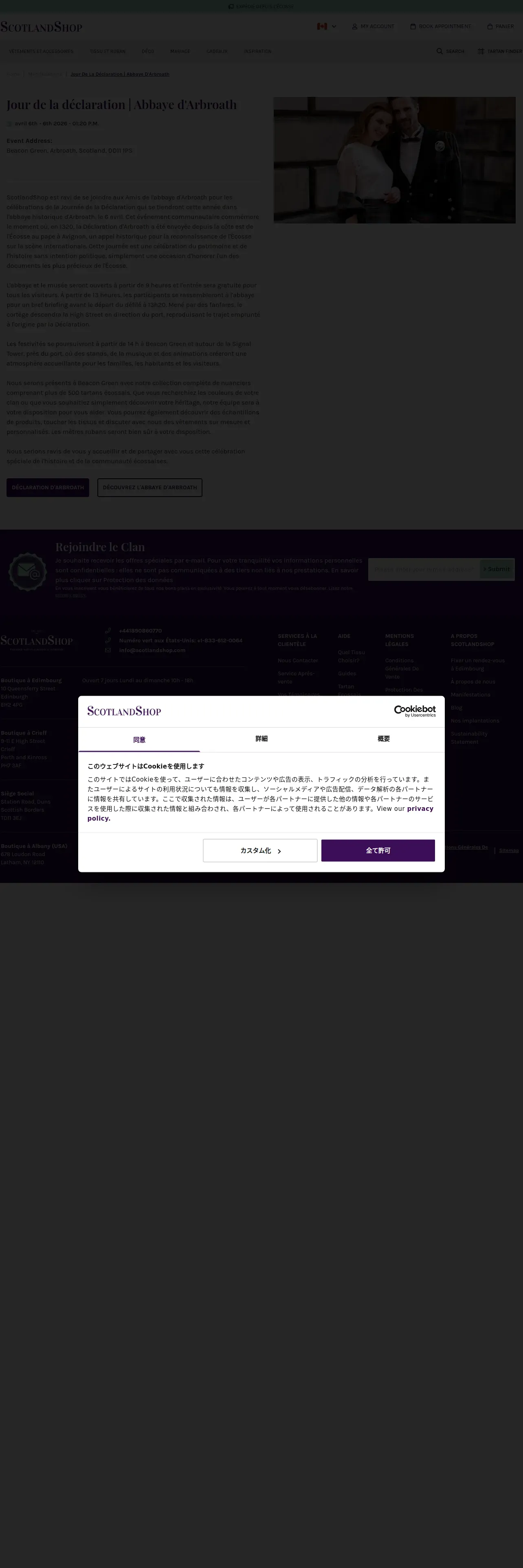Select the 同意 tab
Screen dimensions: 523x1568
139,740
